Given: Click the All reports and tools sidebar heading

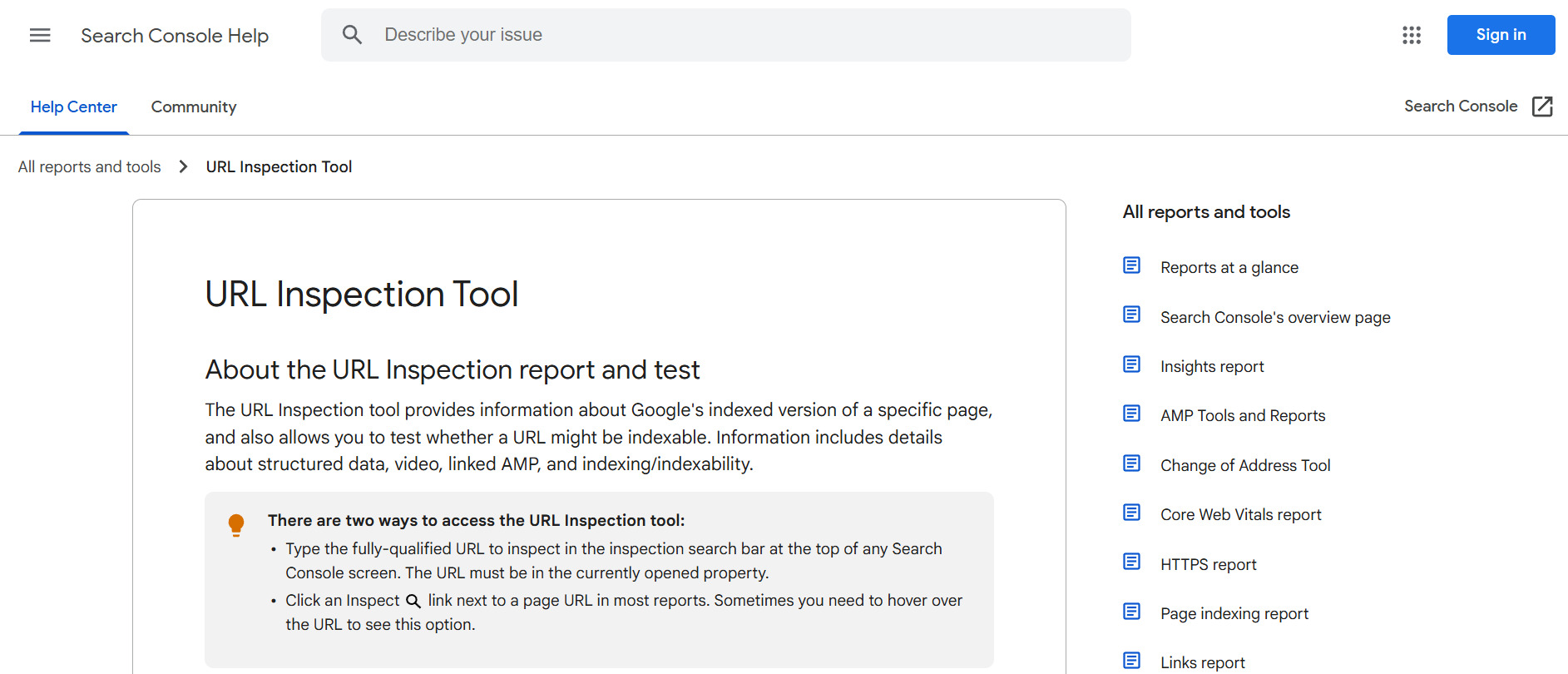Looking at the screenshot, I should coord(1206,212).
